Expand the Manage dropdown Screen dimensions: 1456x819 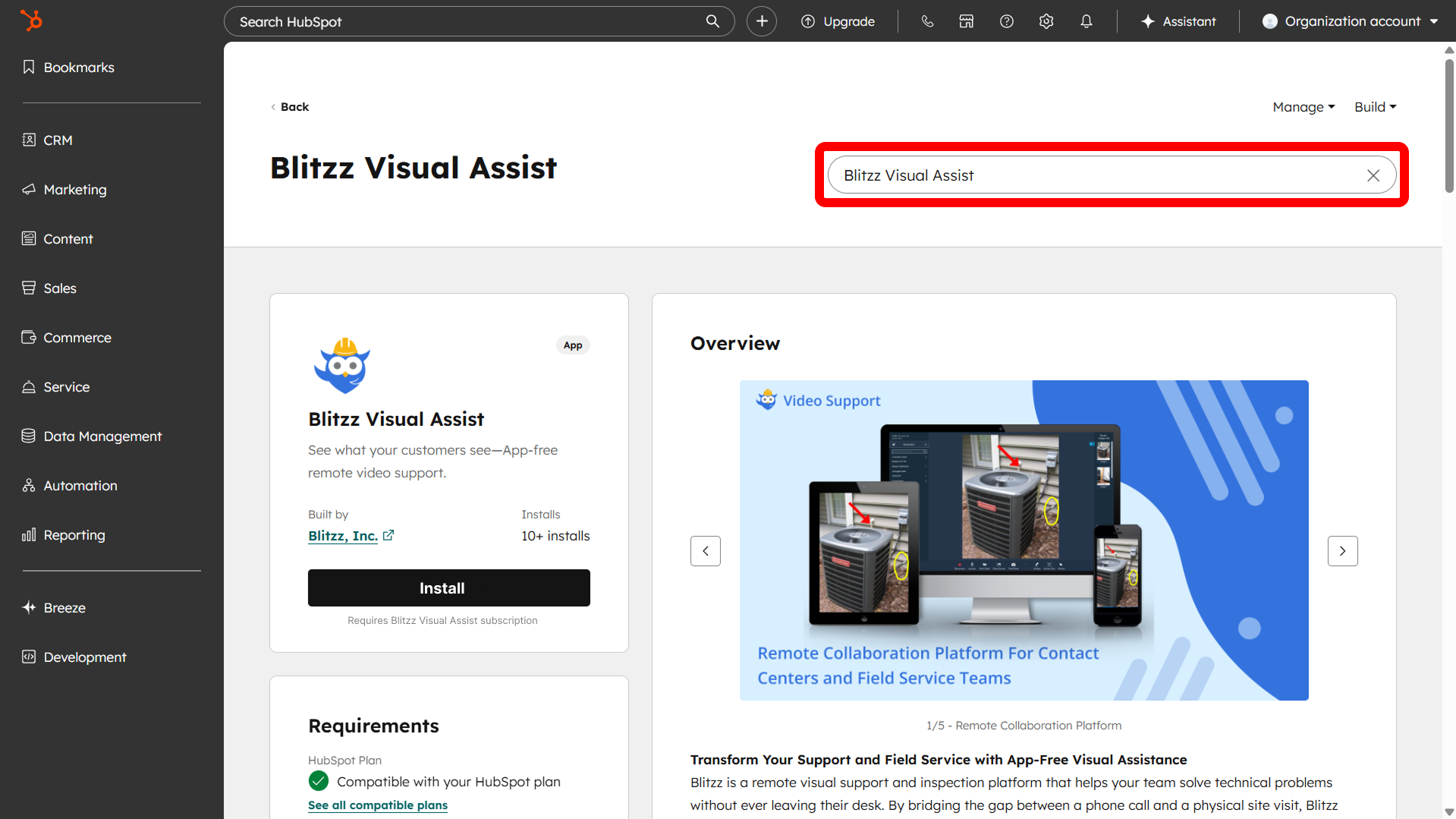(1303, 107)
